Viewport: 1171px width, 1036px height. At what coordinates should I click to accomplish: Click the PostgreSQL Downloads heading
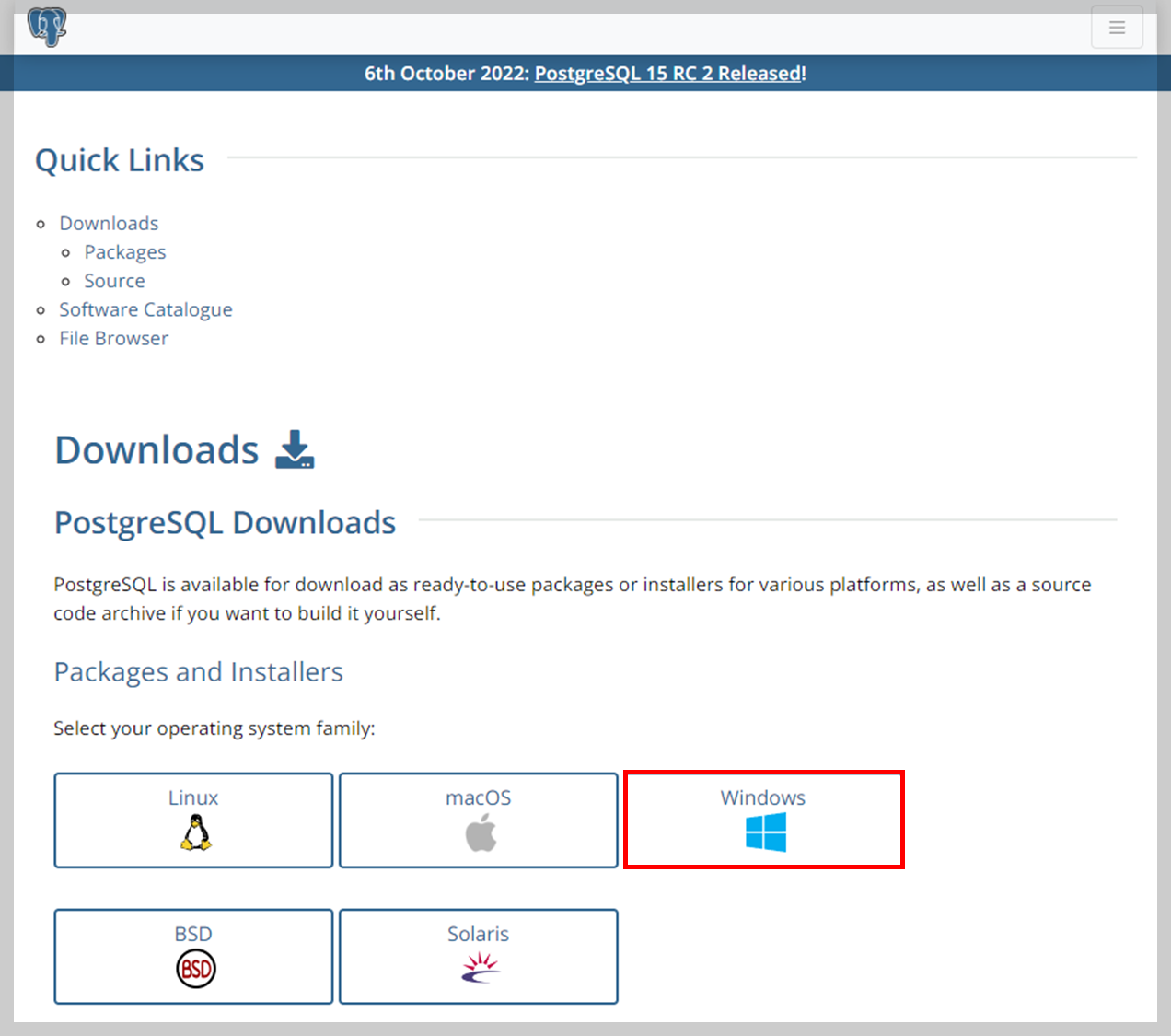click(x=225, y=523)
